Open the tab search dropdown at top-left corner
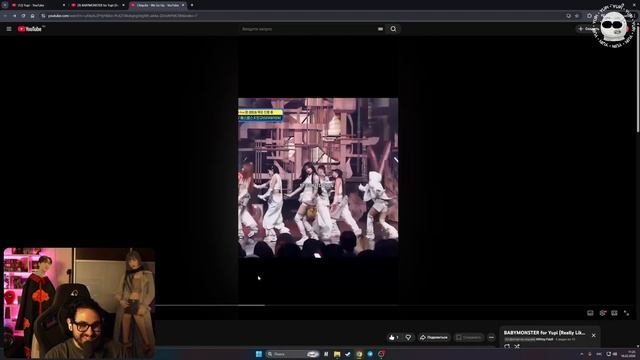The width and height of the screenshot is (640, 360). pyautogui.click(x=5, y=5)
